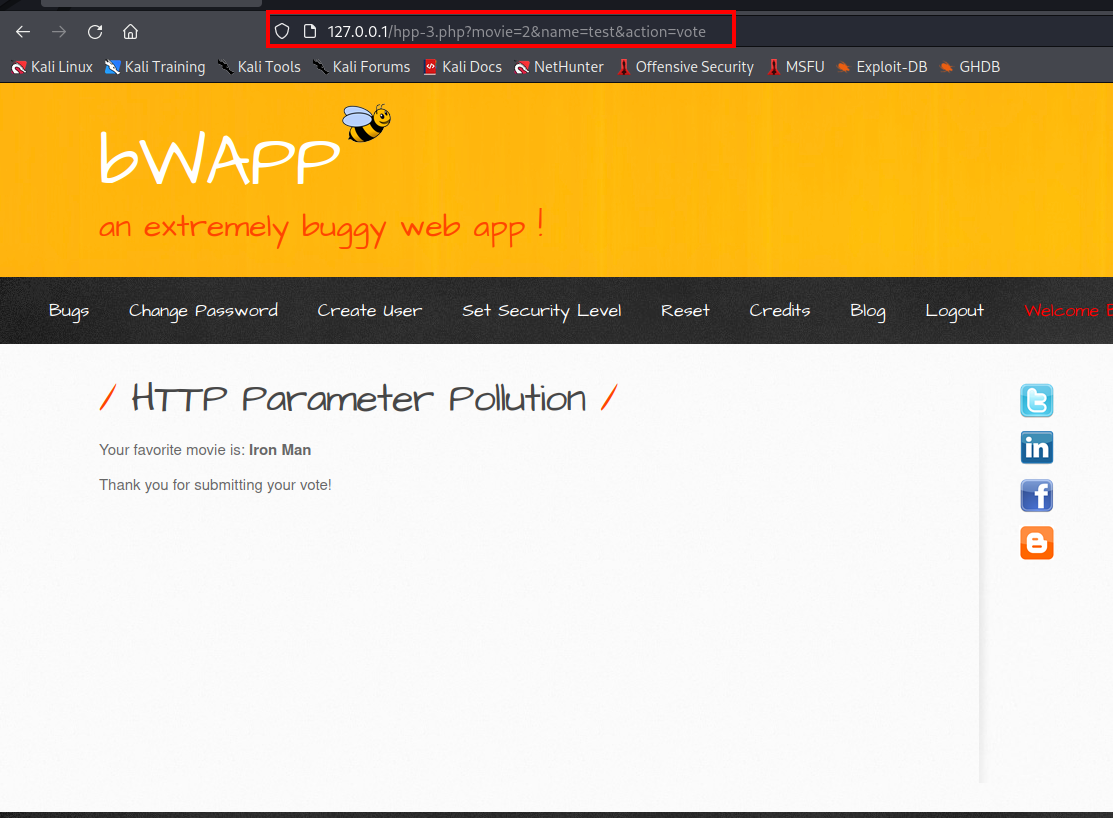
Task: Click Create User in nav bar
Action: tap(369, 310)
